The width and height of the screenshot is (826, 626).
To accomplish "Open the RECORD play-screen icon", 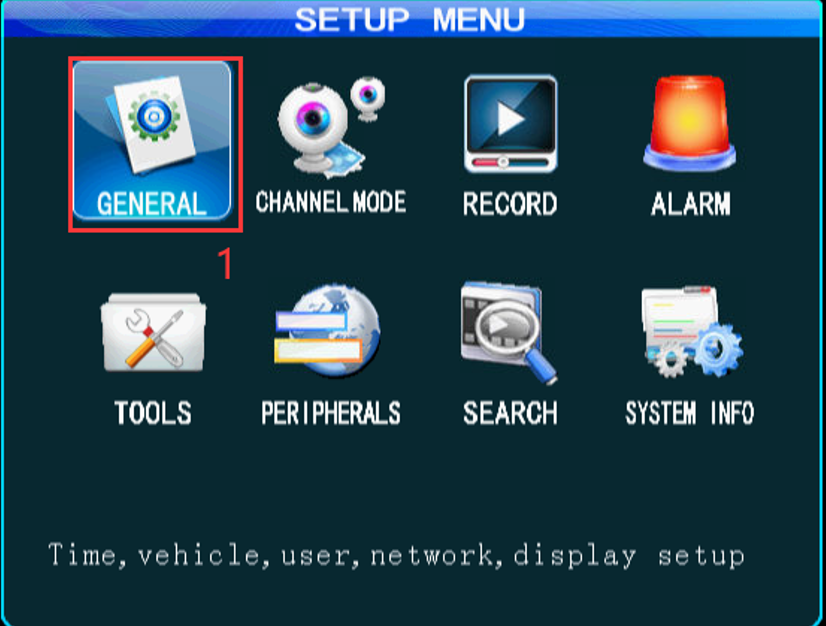I will [x=510, y=124].
